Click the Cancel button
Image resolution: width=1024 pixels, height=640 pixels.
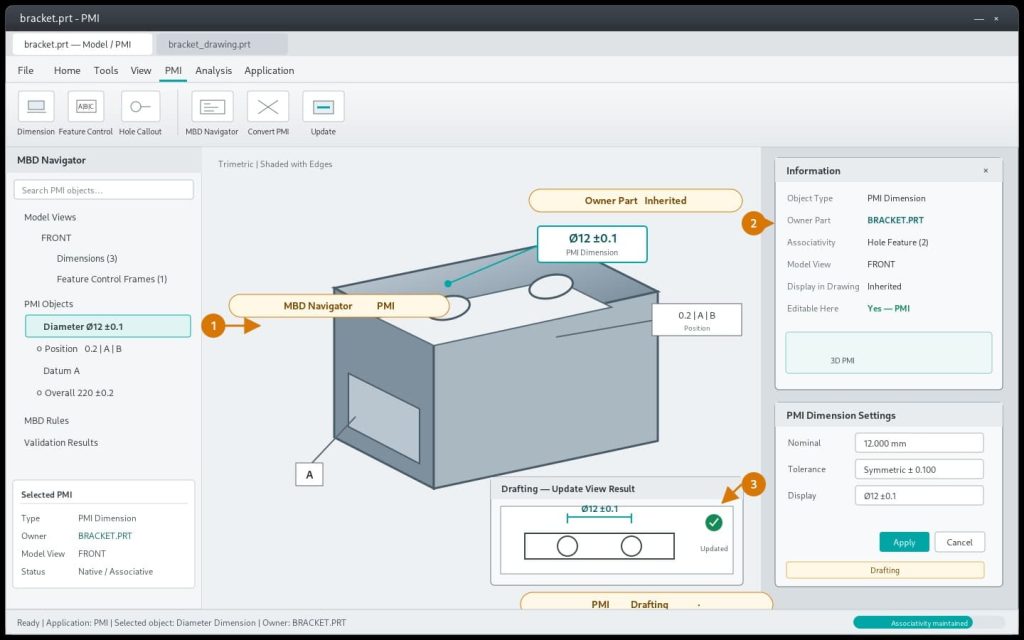959,542
